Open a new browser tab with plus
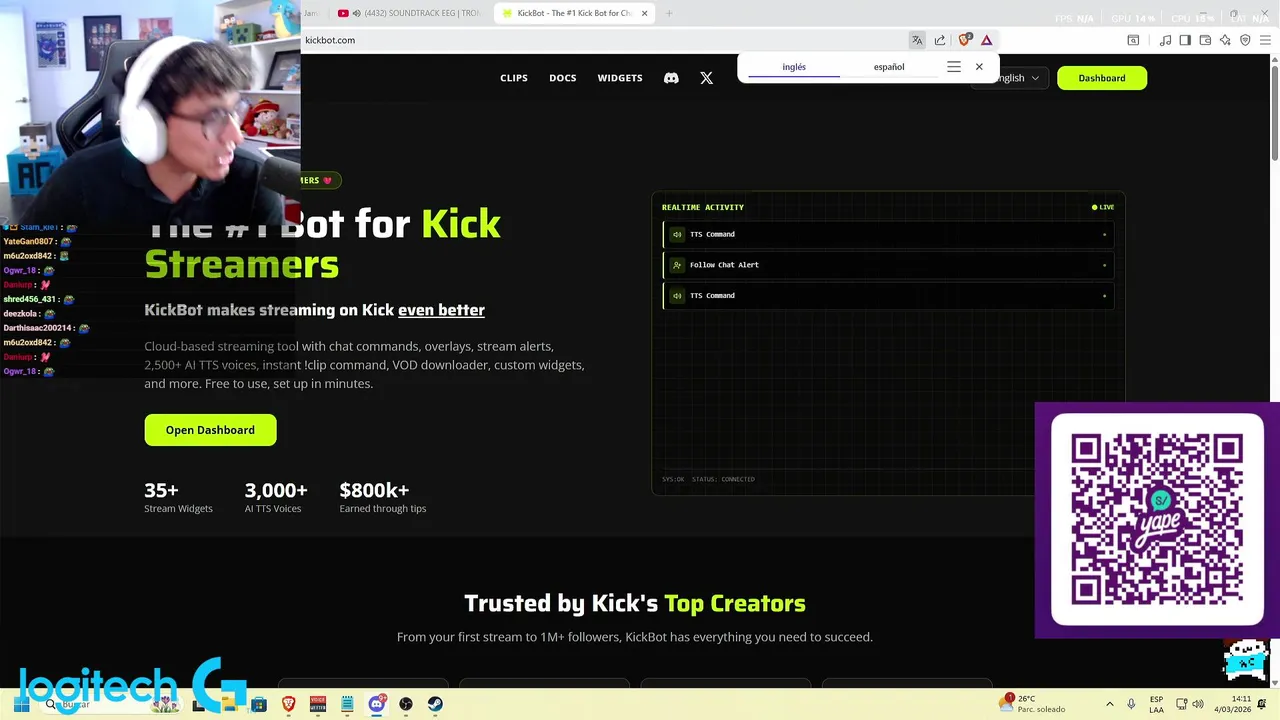The height and width of the screenshot is (720, 1280). (x=669, y=13)
